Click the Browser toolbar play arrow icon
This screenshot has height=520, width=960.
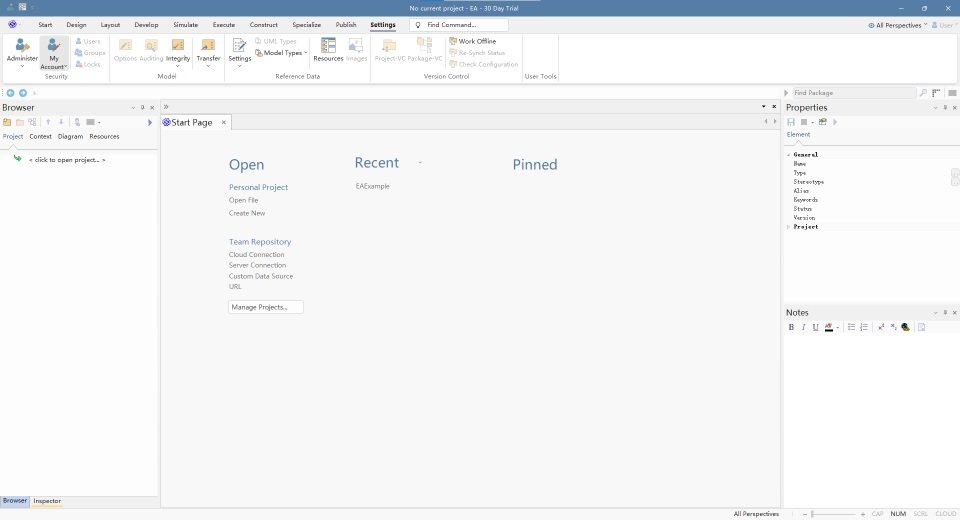(149, 122)
